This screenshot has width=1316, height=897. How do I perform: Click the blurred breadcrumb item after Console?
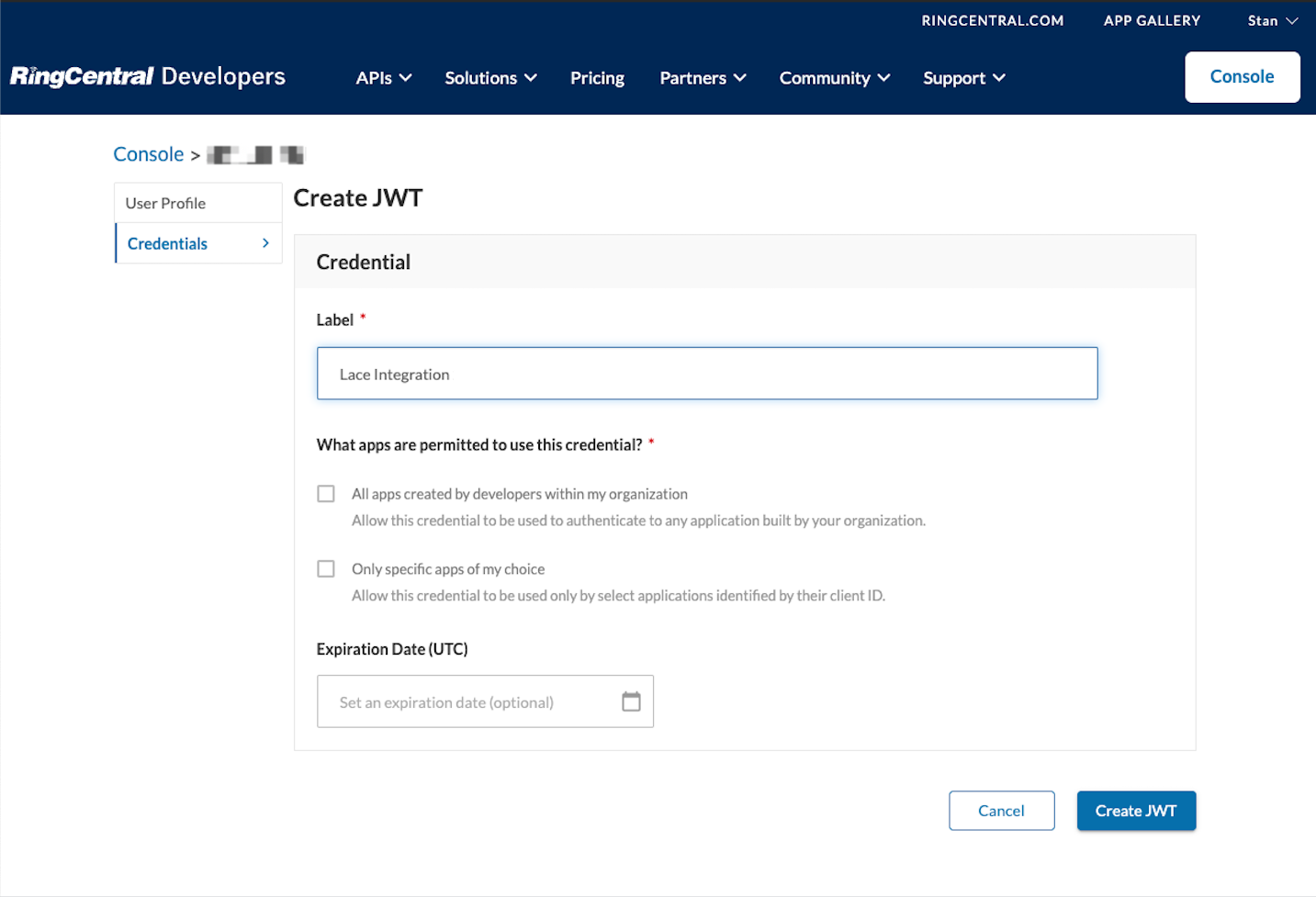pyautogui.click(x=255, y=155)
